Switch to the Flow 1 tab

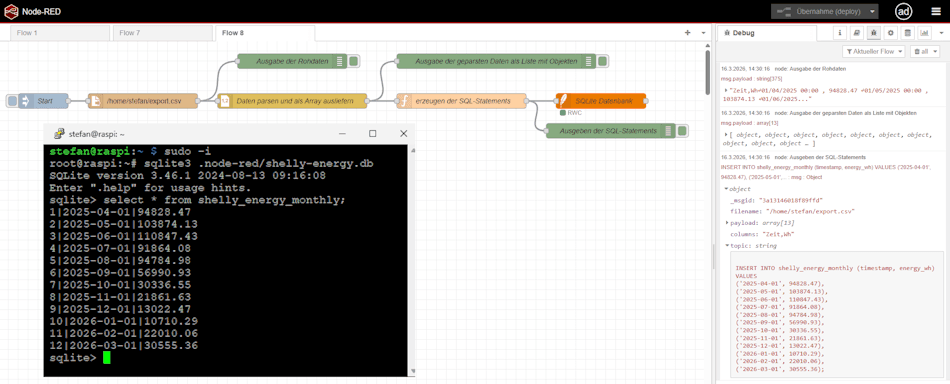pyautogui.click(x=59, y=33)
